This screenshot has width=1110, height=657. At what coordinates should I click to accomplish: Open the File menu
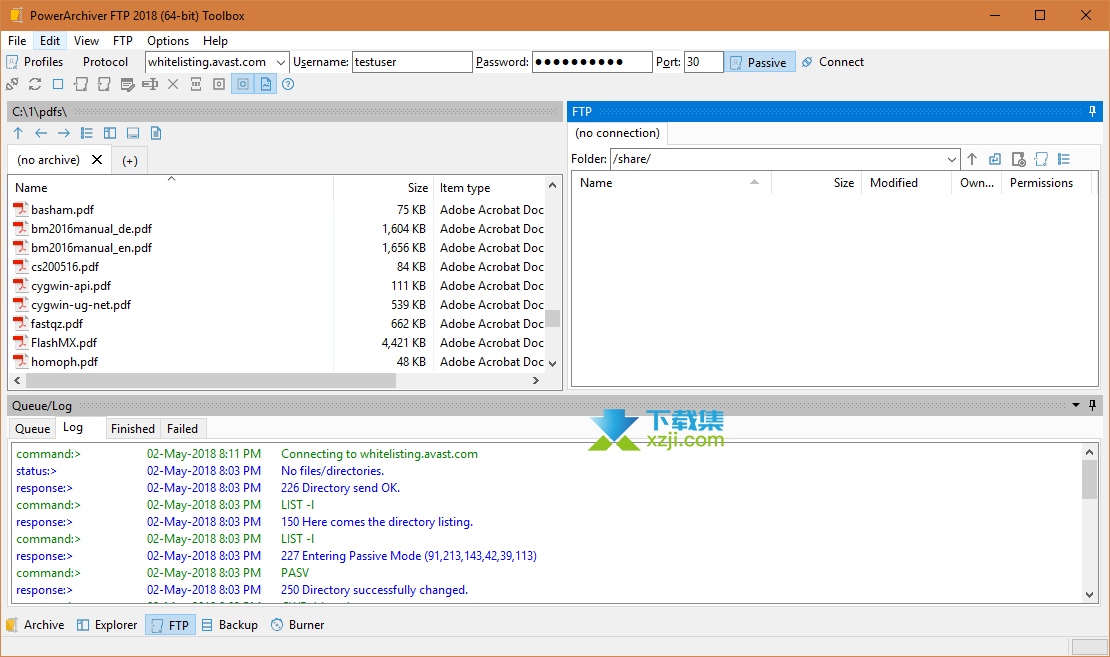[x=17, y=41]
